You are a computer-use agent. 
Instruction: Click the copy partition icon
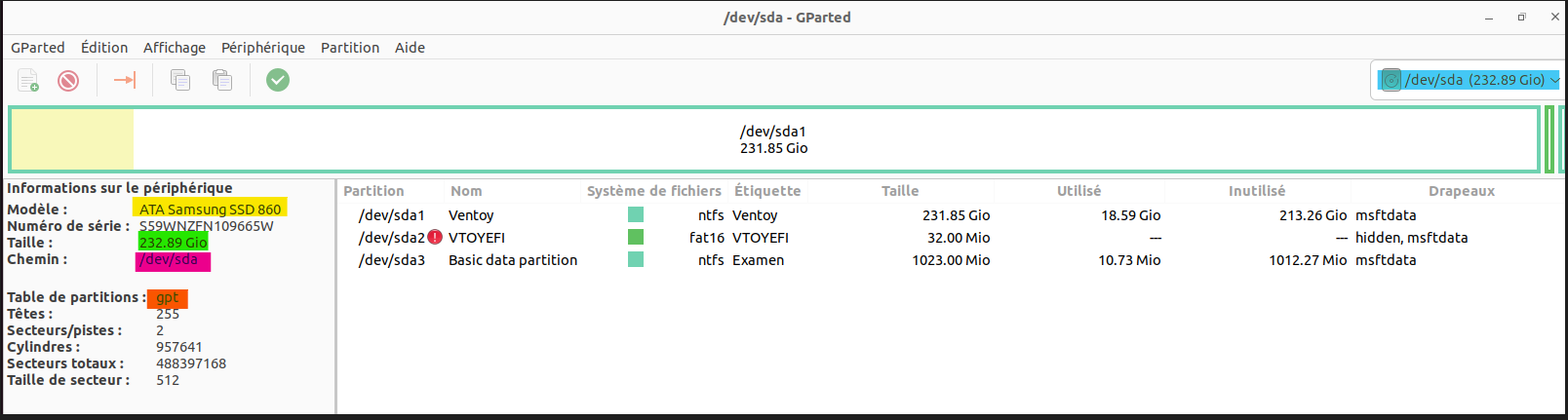180,80
